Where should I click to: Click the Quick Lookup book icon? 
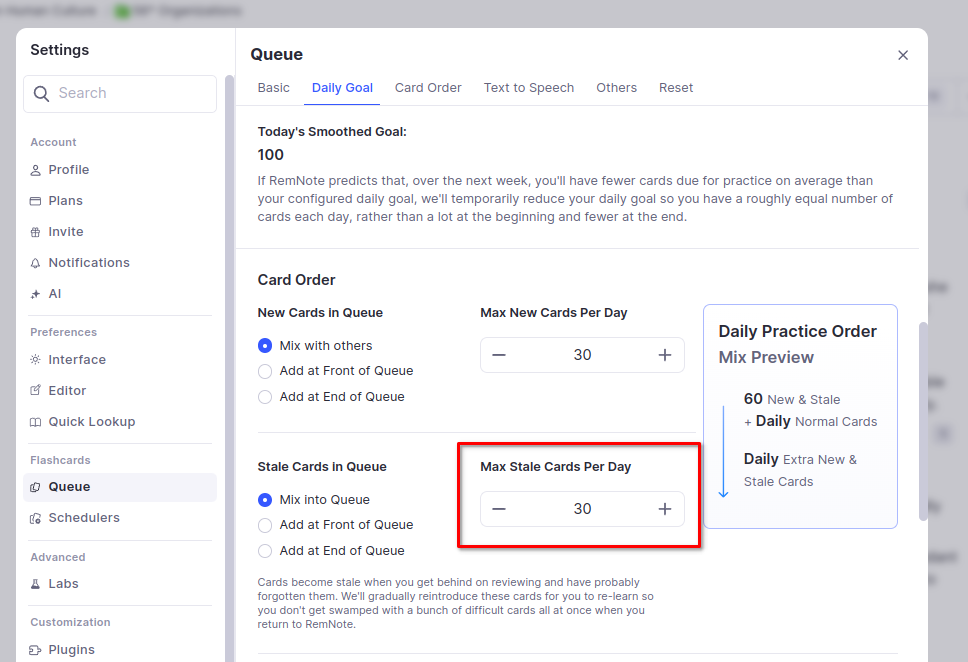(x=36, y=422)
